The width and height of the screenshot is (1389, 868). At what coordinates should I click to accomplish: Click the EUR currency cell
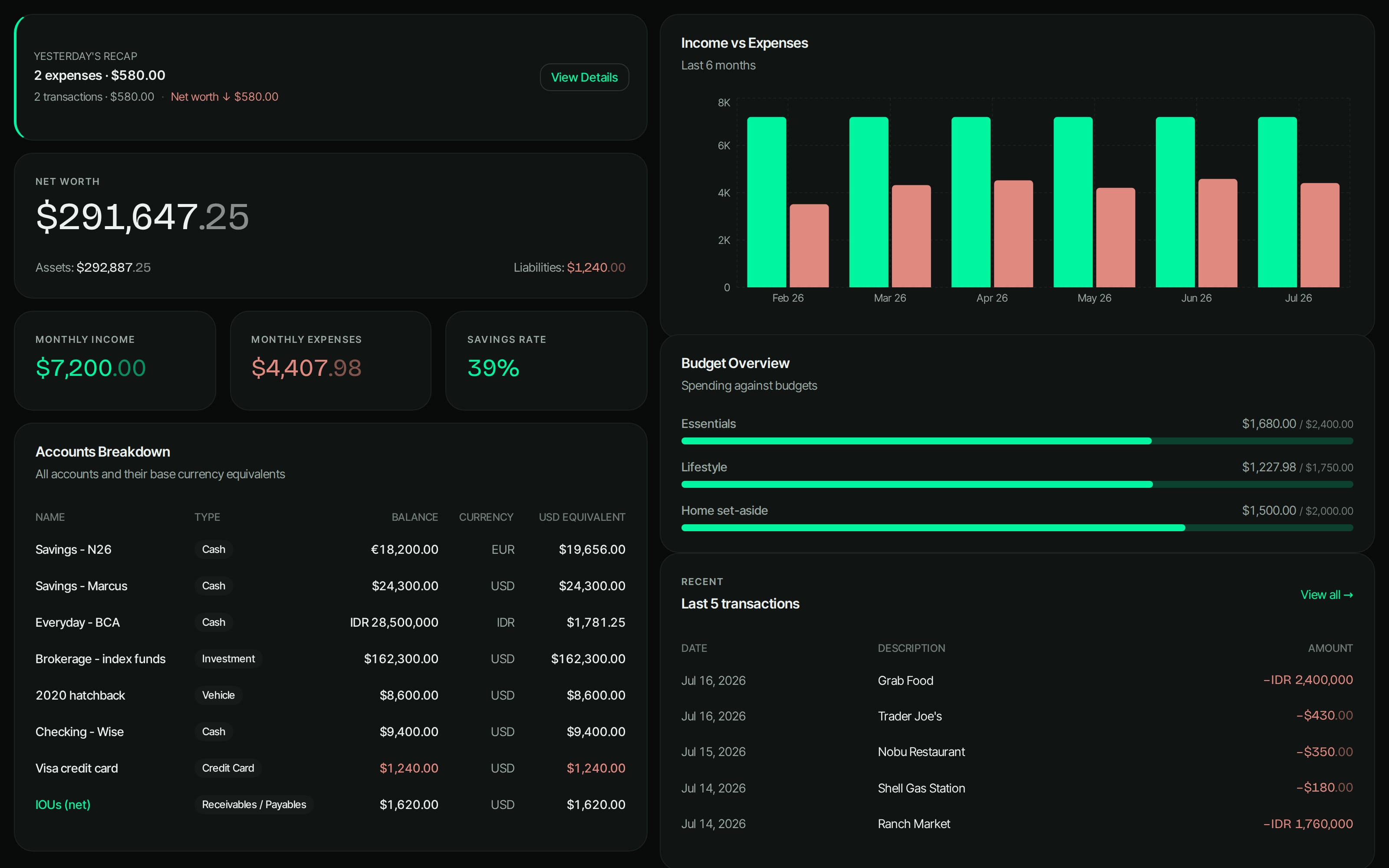503,549
